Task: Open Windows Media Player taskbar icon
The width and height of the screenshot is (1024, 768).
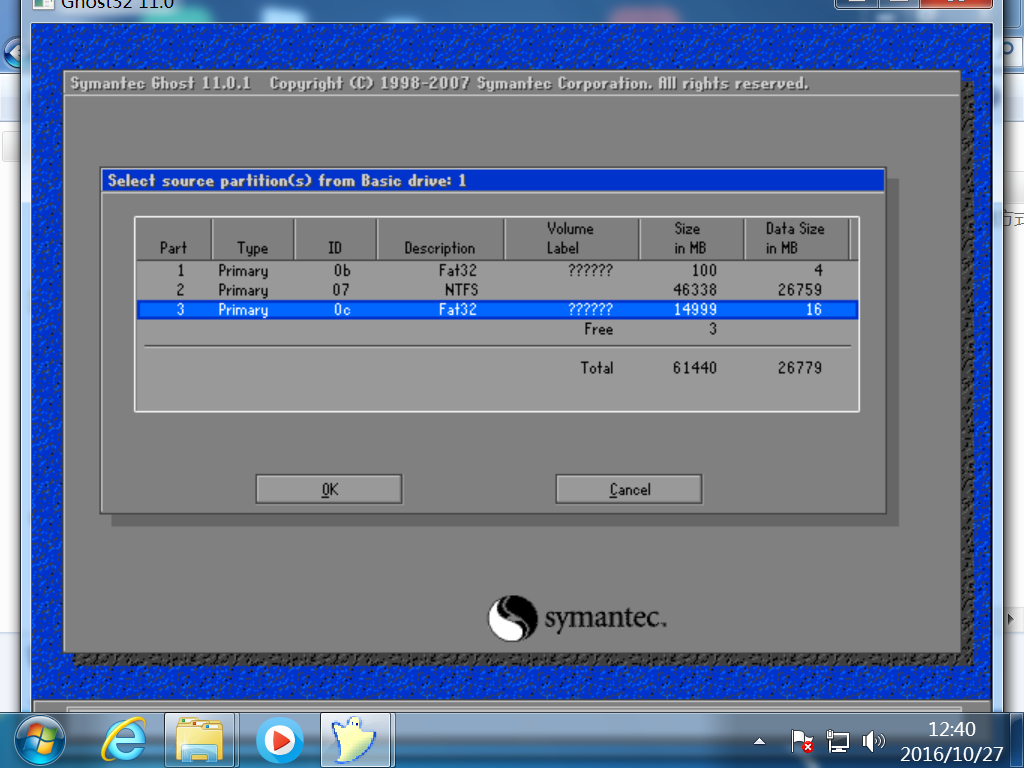Action: click(x=280, y=741)
